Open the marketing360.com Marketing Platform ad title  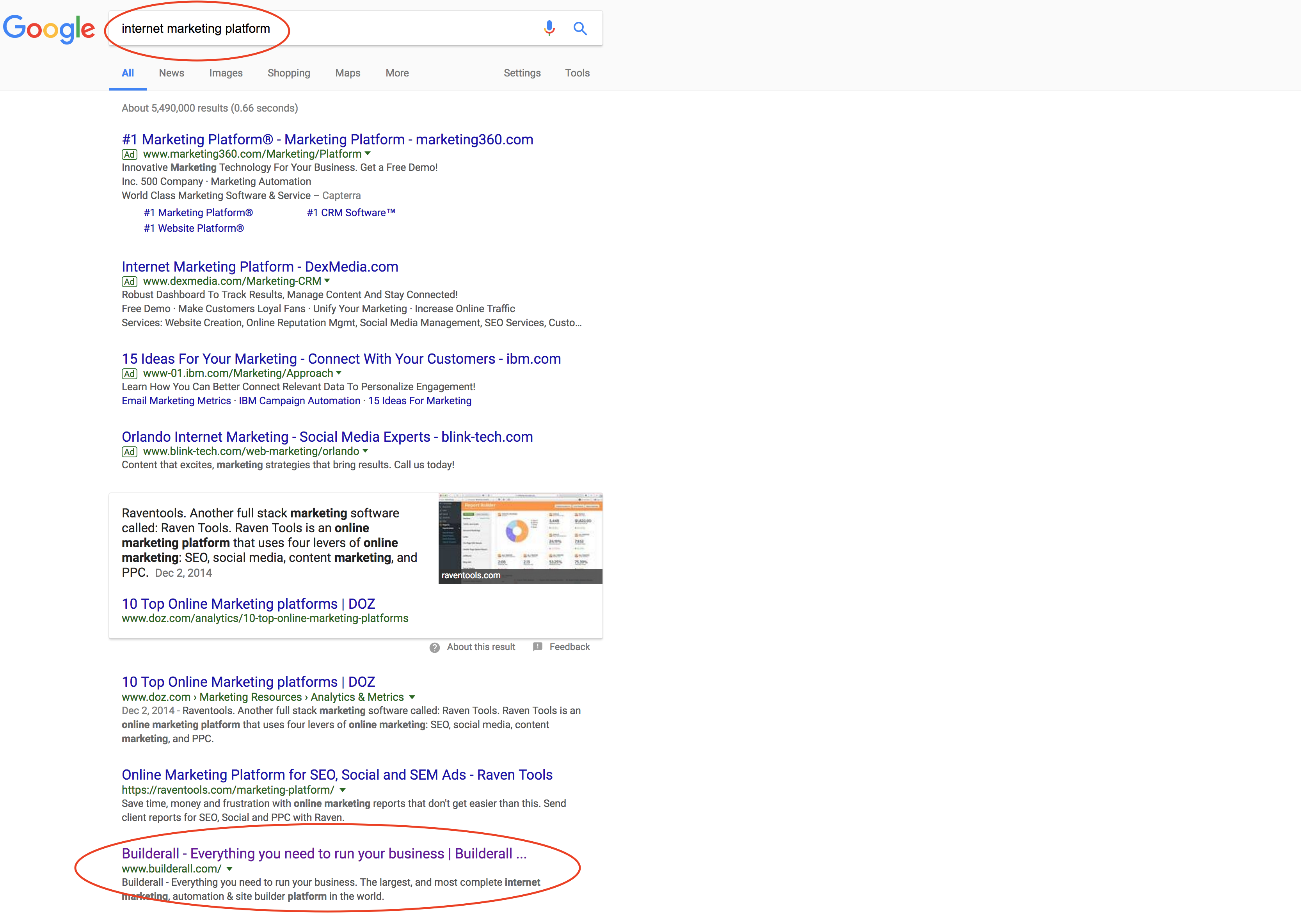(x=328, y=139)
